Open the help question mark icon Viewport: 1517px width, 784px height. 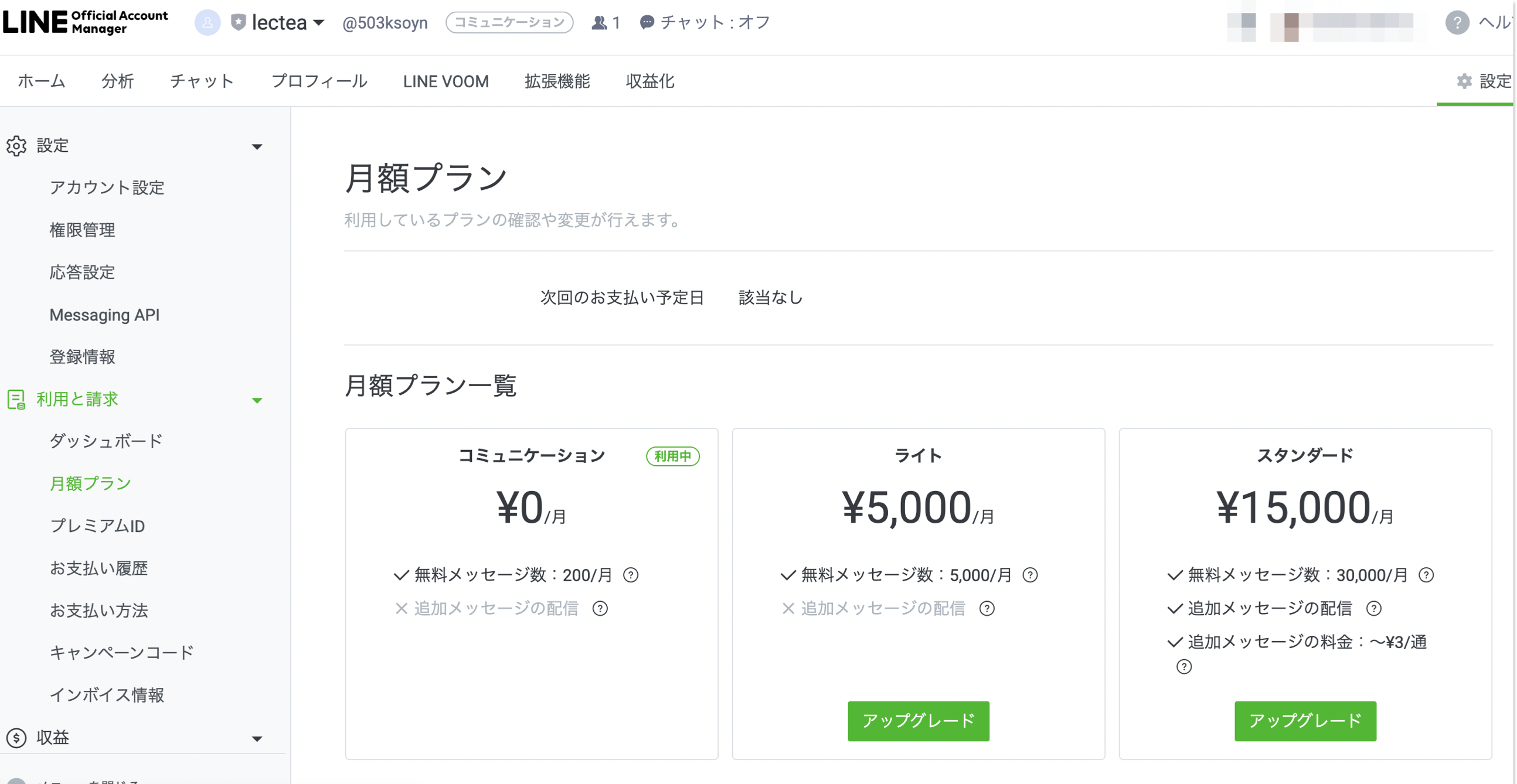pos(1457,22)
